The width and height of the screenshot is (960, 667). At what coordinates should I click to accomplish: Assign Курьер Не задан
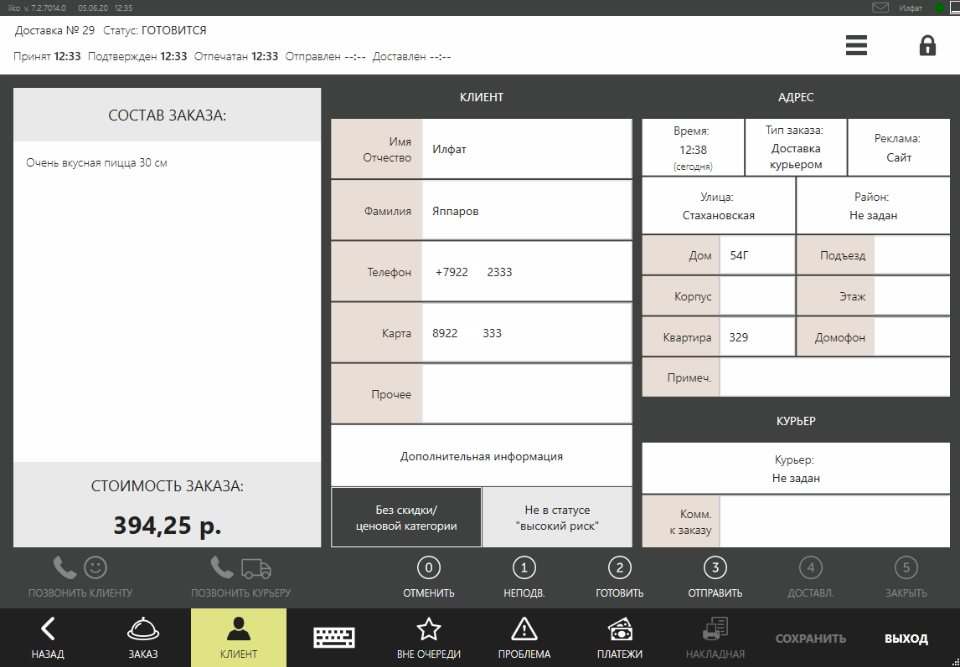tap(796, 469)
